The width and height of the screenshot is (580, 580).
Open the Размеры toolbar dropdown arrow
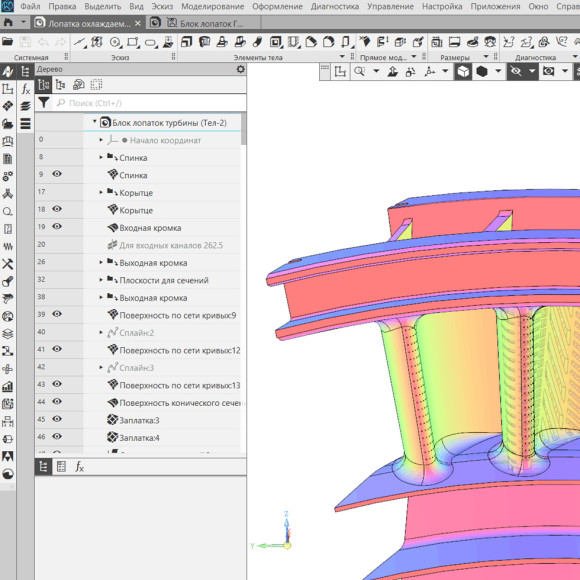486,57
